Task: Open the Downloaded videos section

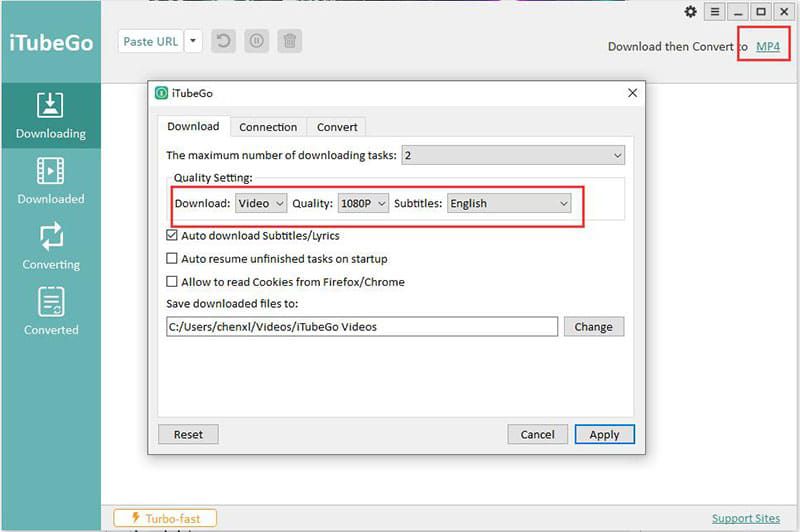Action: coord(51,181)
